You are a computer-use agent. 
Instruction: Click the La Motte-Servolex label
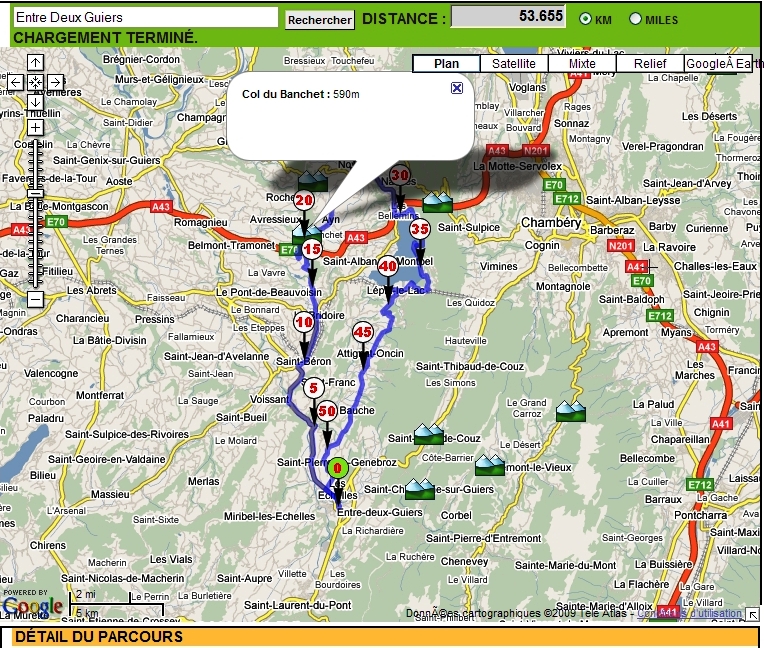517,167
